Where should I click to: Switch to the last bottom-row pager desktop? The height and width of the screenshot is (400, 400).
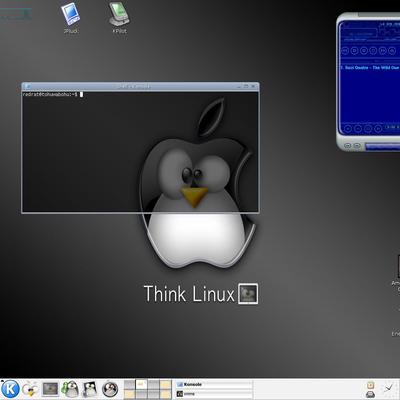click(x=165, y=394)
